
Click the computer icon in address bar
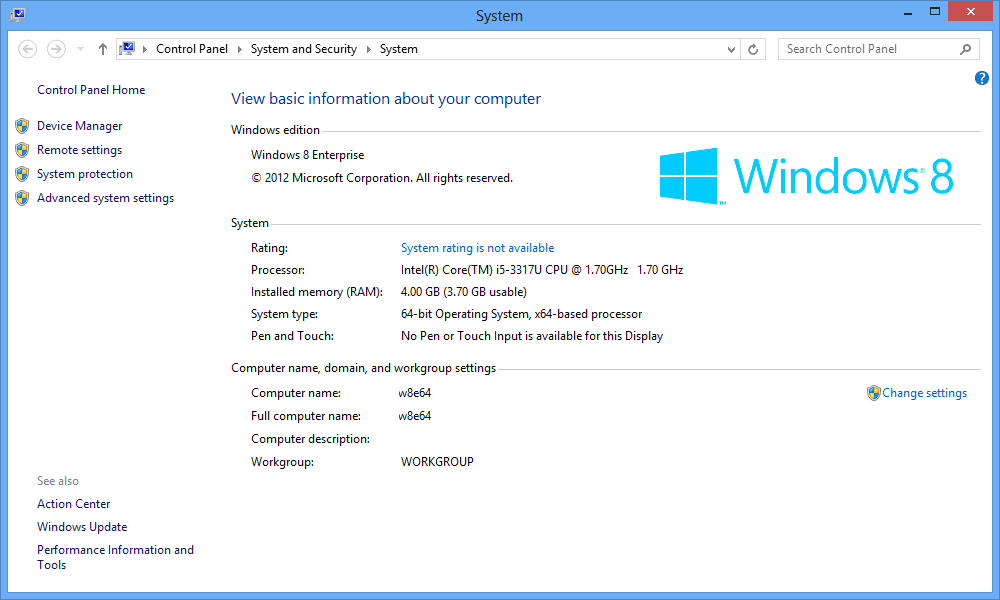[x=128, y=48]
